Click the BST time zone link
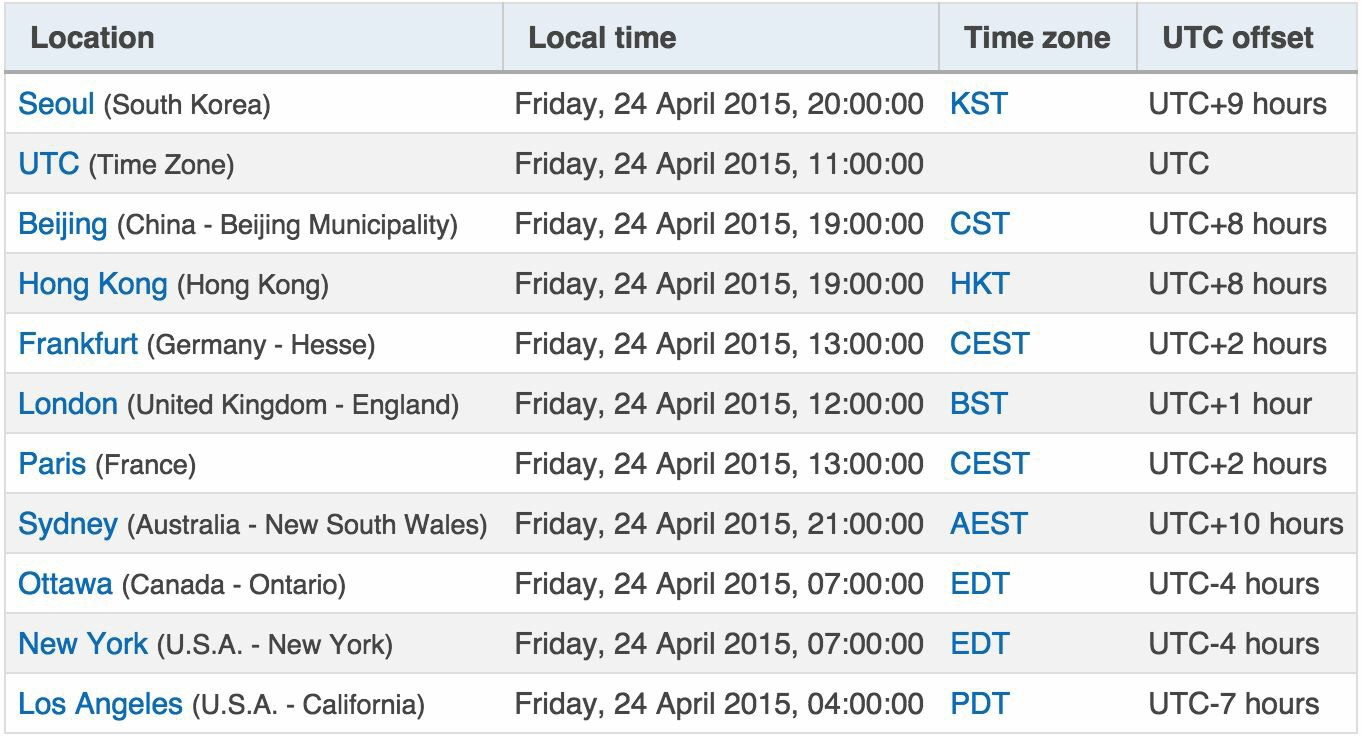The height and width of the screenshot is (736, 1362). click(x=978, y=404)
